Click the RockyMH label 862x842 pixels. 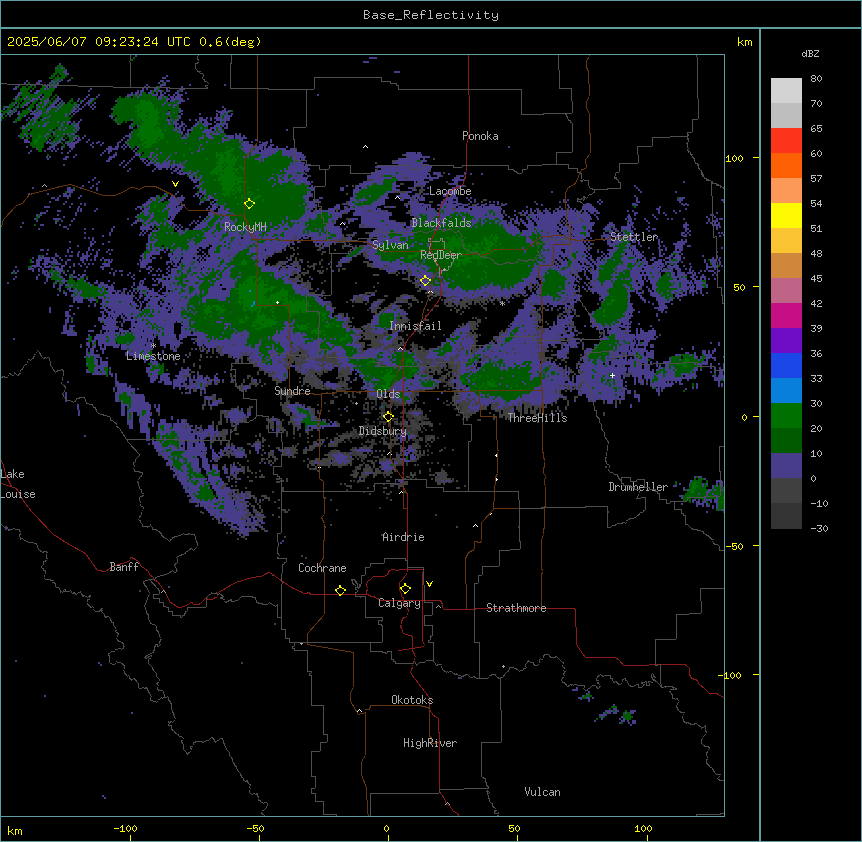[x=245, y=227]
